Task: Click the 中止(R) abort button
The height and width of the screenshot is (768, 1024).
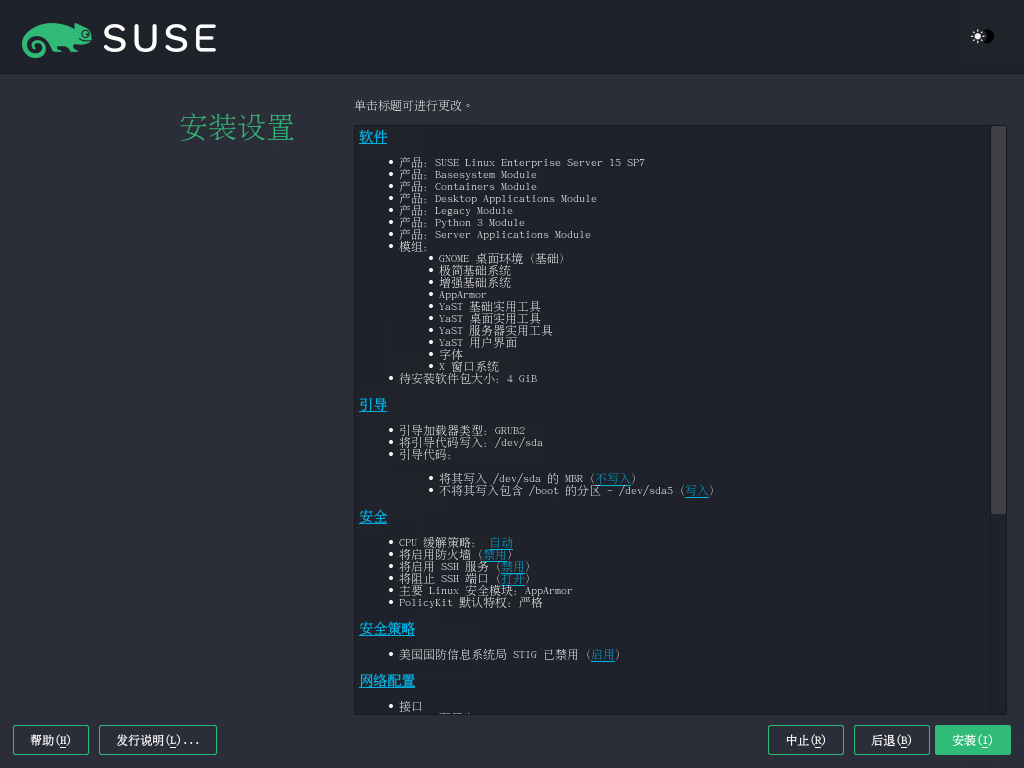Action: tap(806, 740)
